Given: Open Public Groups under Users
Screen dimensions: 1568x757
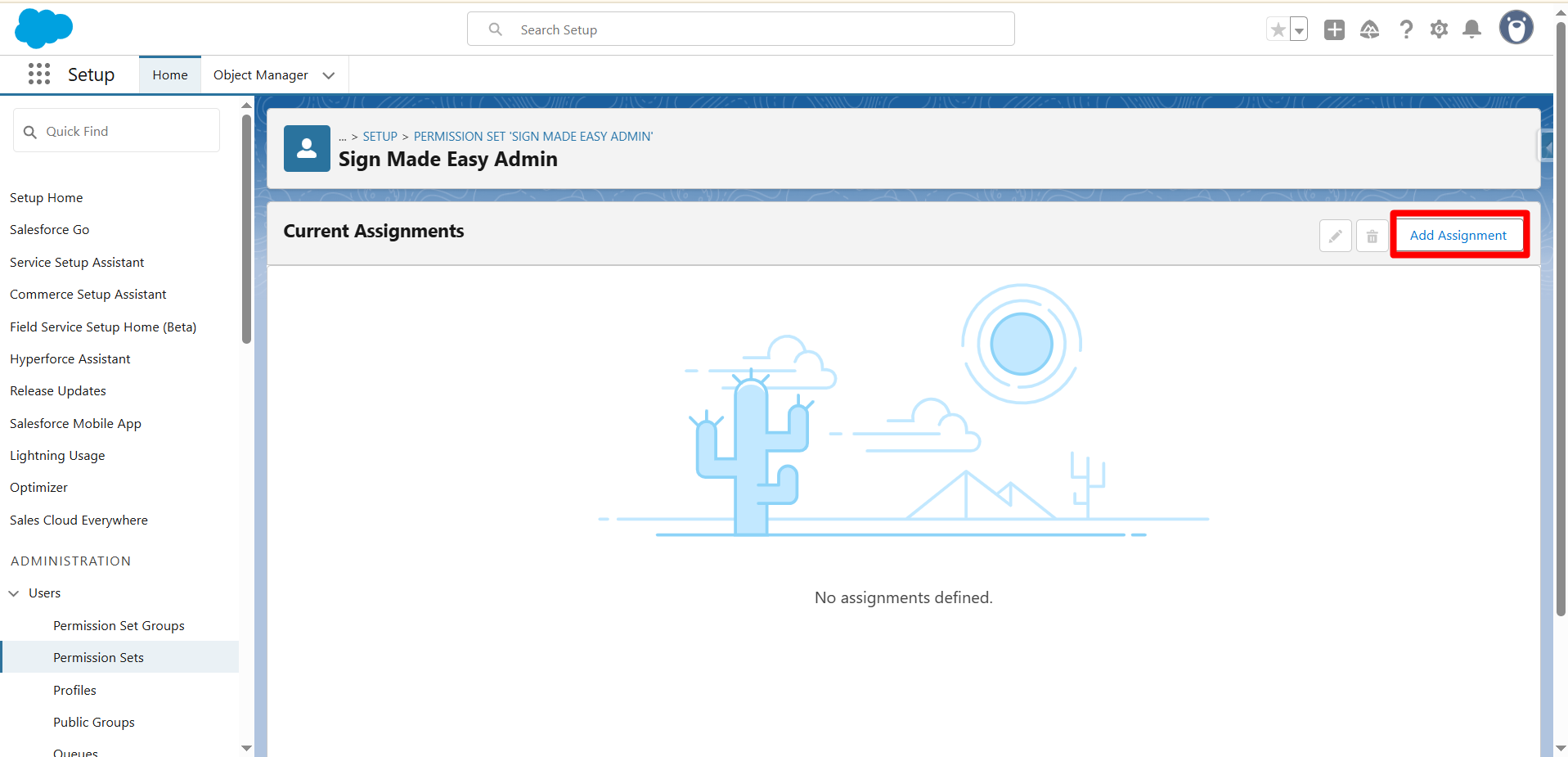Looking at the screenshot, I should click(94, 723).
